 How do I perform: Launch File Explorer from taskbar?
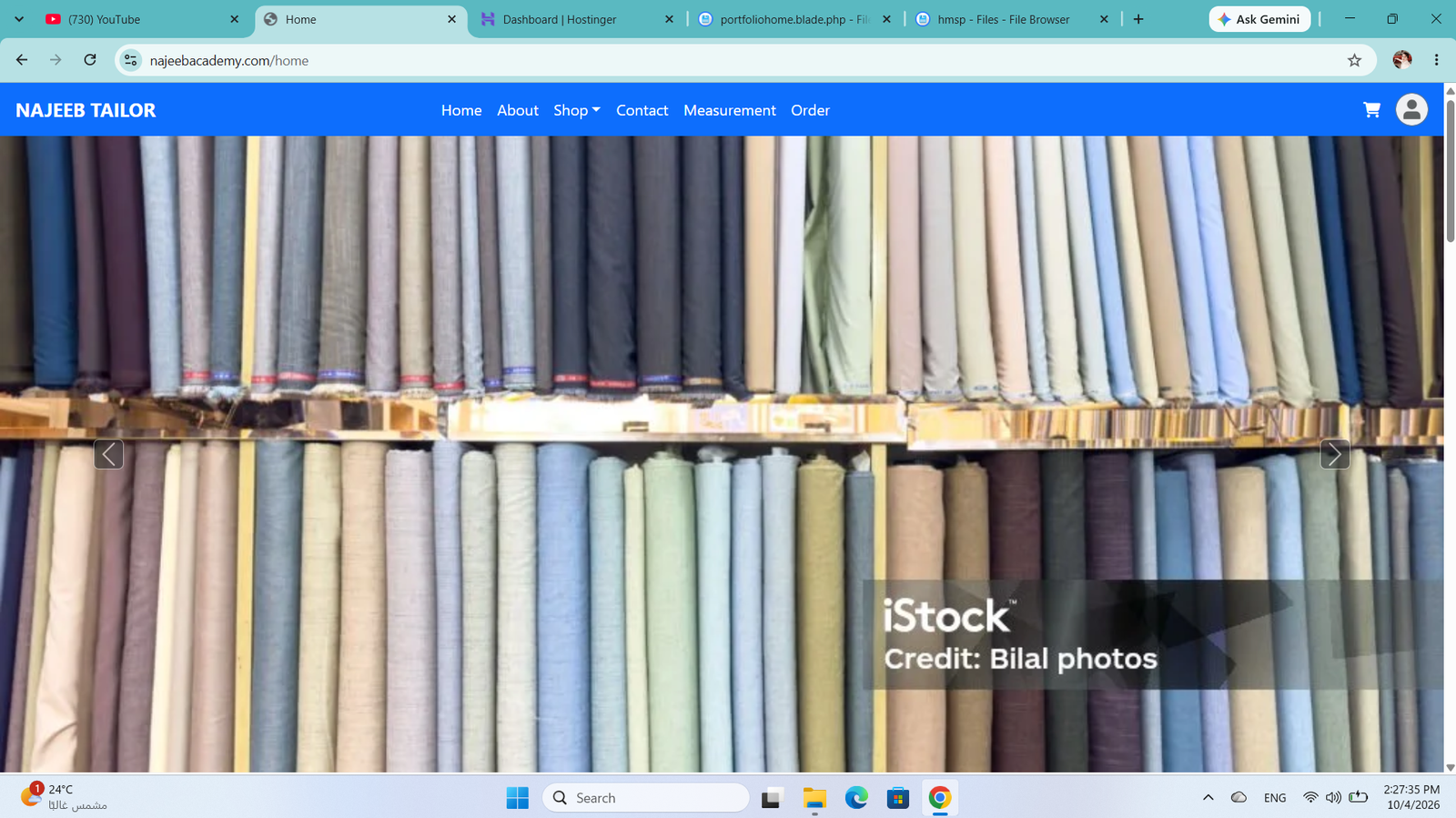point(814,798)
